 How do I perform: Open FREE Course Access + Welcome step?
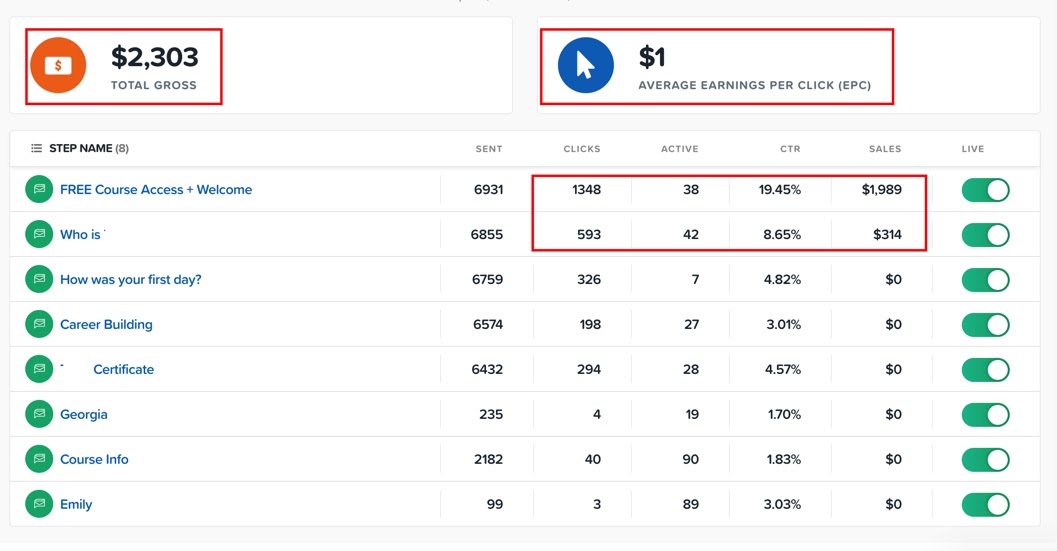[156, 190]
